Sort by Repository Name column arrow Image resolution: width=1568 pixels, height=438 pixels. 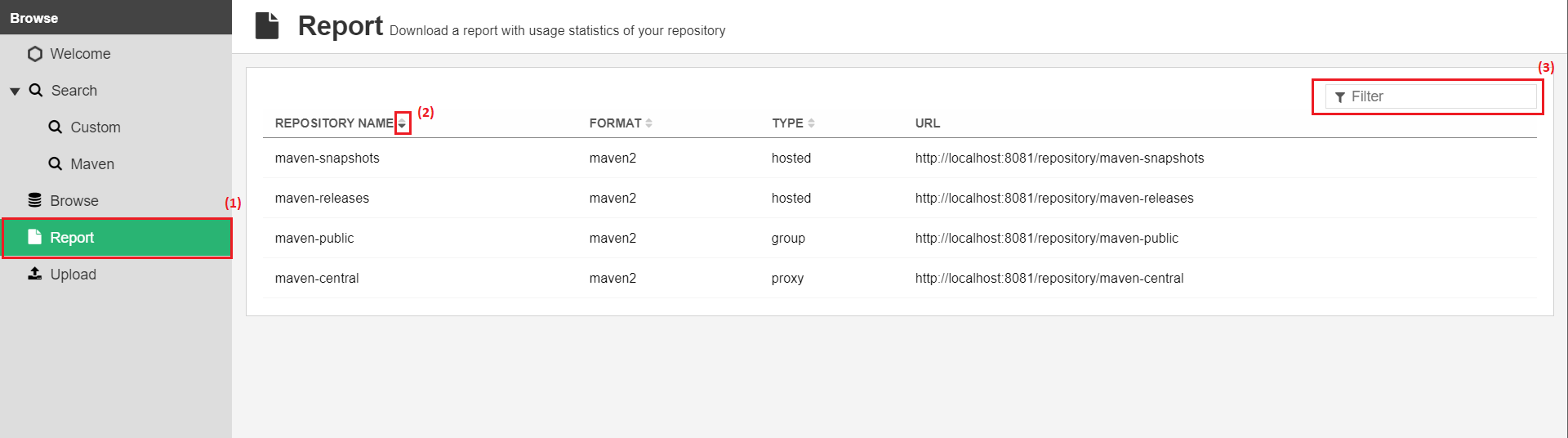click(402, 123)
